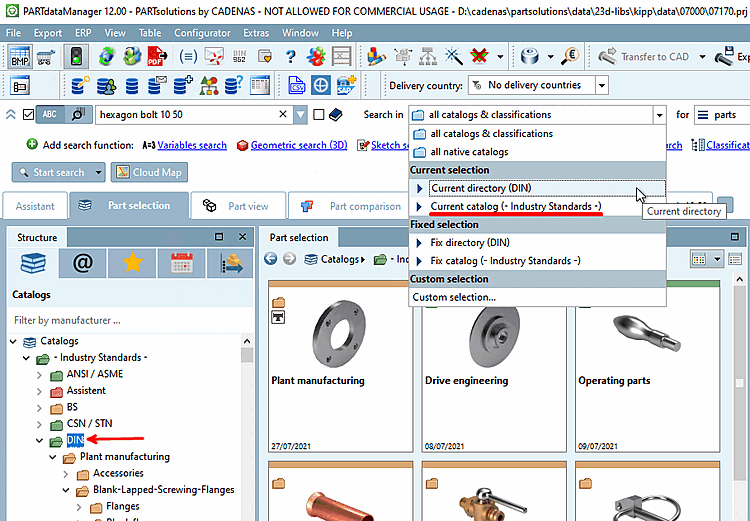Expand the ANSI / ASME tree node
The width and height of the screenshot is (750, 521).
click(40, 375)
